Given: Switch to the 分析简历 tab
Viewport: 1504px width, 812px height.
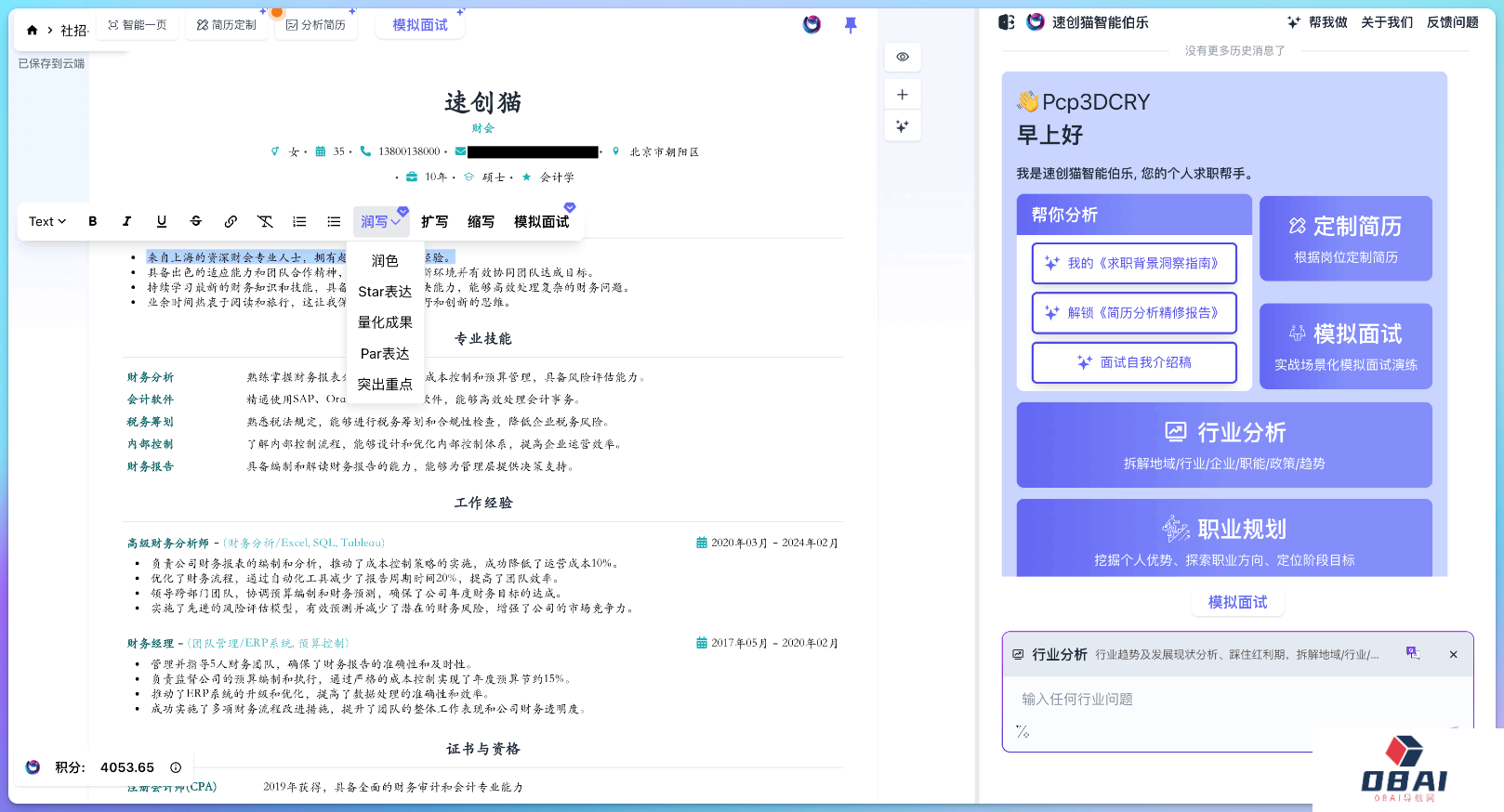Looking at the screenshot, I should (x=316, y=25).
